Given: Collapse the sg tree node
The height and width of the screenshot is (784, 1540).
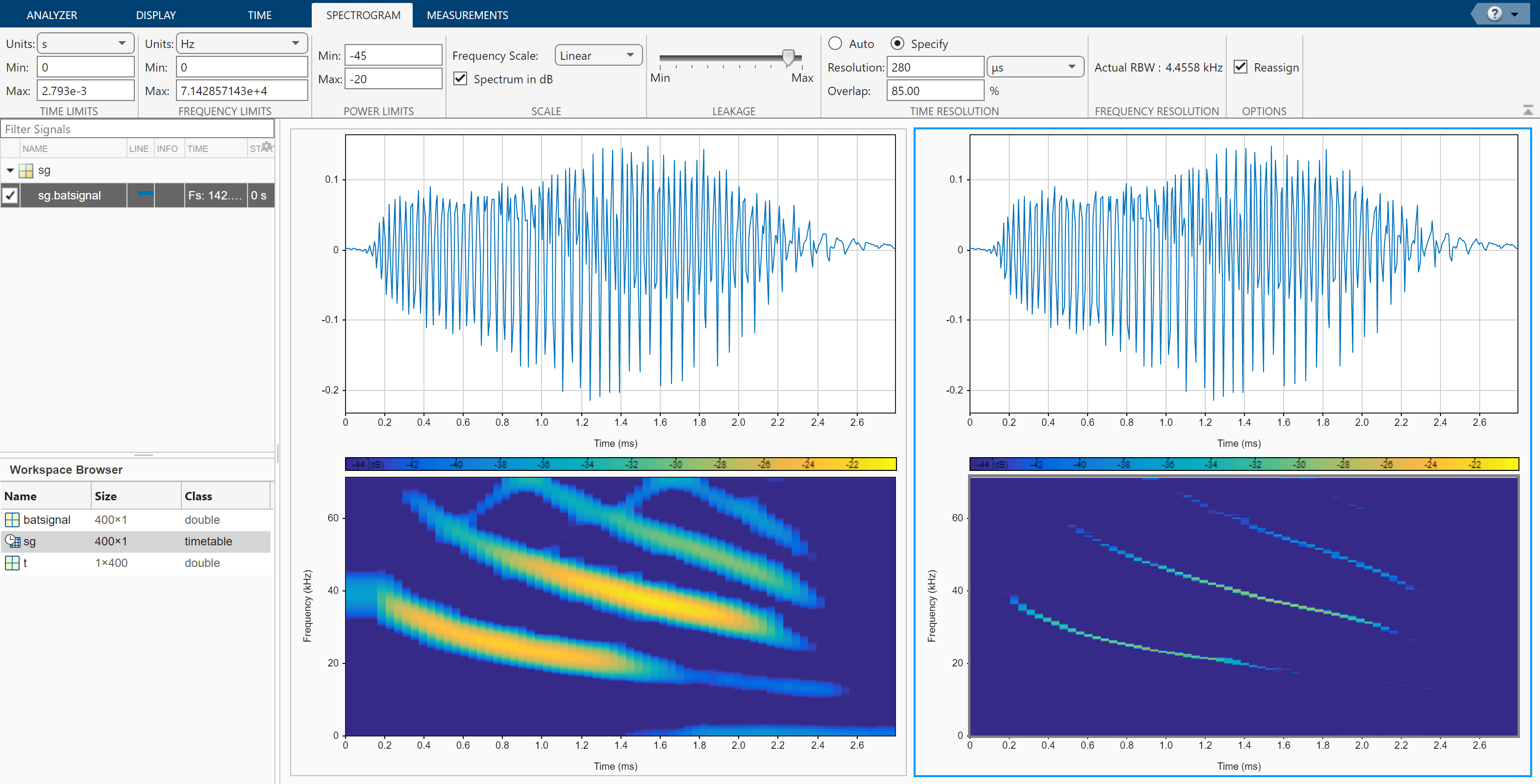Looking at the screenshot, I should click(10, 171).
